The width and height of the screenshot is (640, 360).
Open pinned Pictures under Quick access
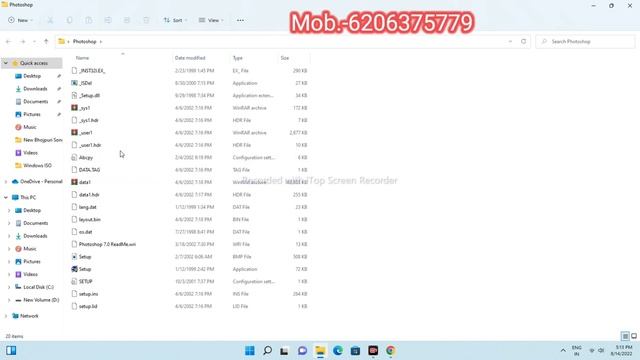pyautogui.click(x=32, y=114)
